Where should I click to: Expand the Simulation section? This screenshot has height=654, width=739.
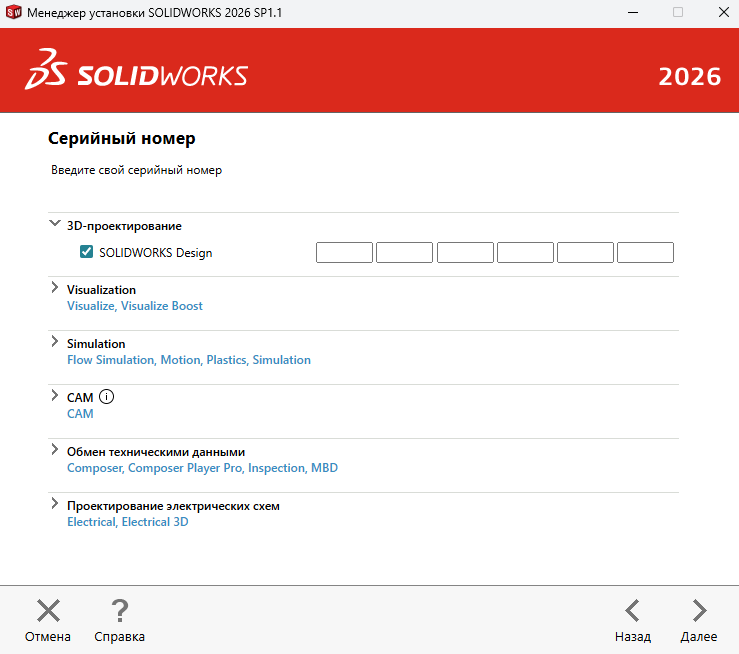[55, 343]
